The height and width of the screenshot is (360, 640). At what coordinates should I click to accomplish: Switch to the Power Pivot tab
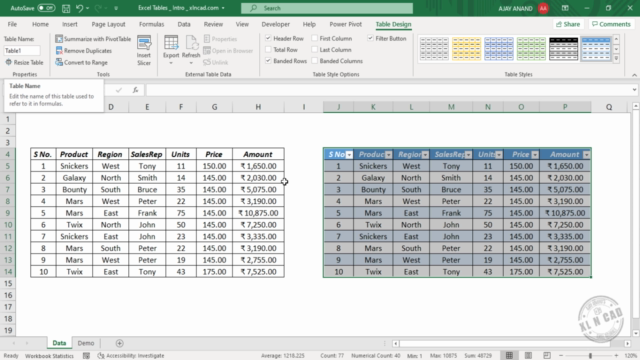coord(346,24)
